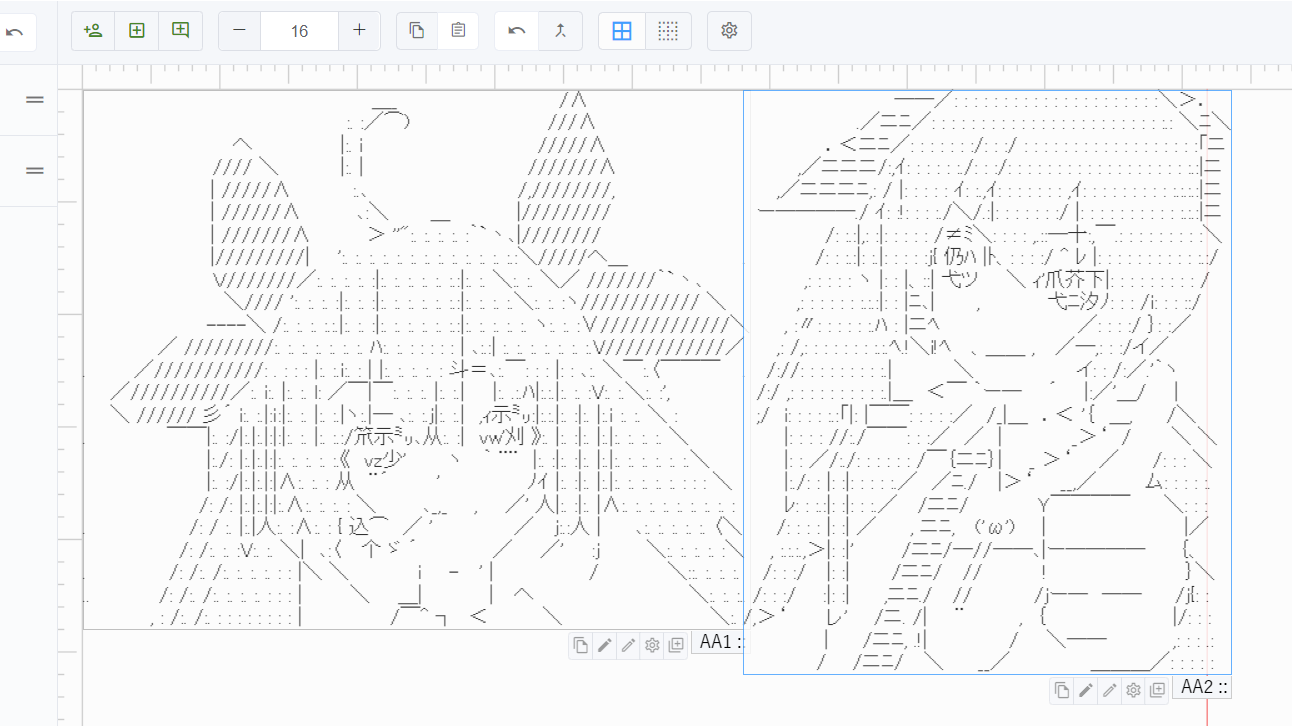Click the clipboard paste icon

(458, 31)
